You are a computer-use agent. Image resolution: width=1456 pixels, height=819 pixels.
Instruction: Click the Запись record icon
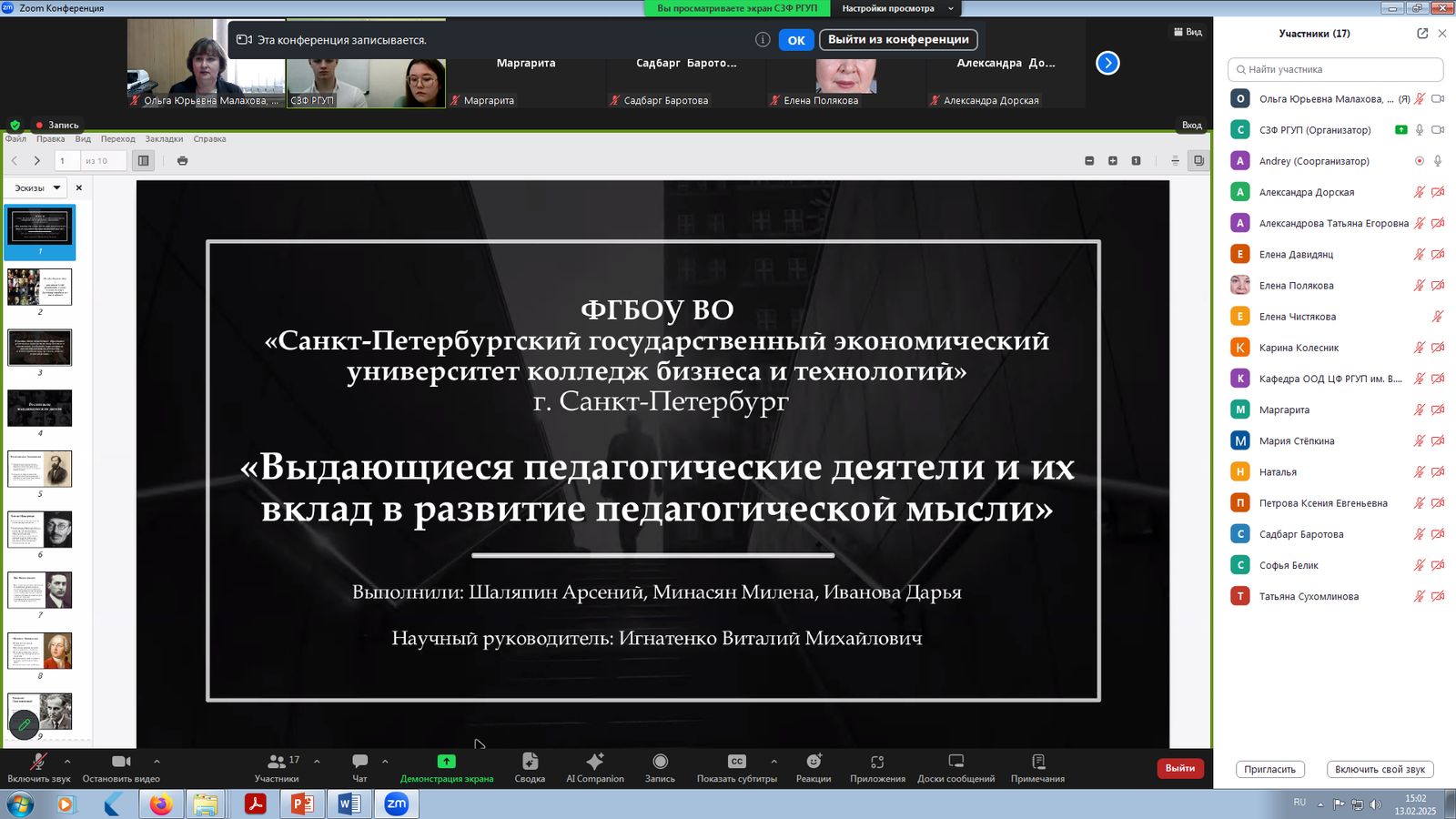point(660,762)
